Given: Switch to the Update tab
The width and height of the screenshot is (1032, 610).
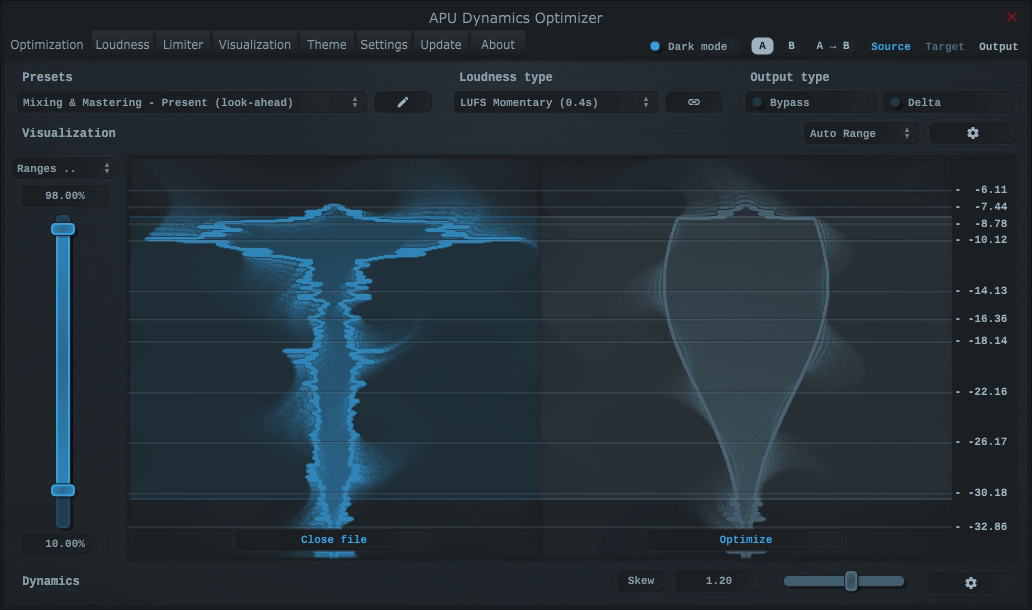Looking at the screenshot, I should click(x=441, y=45).
